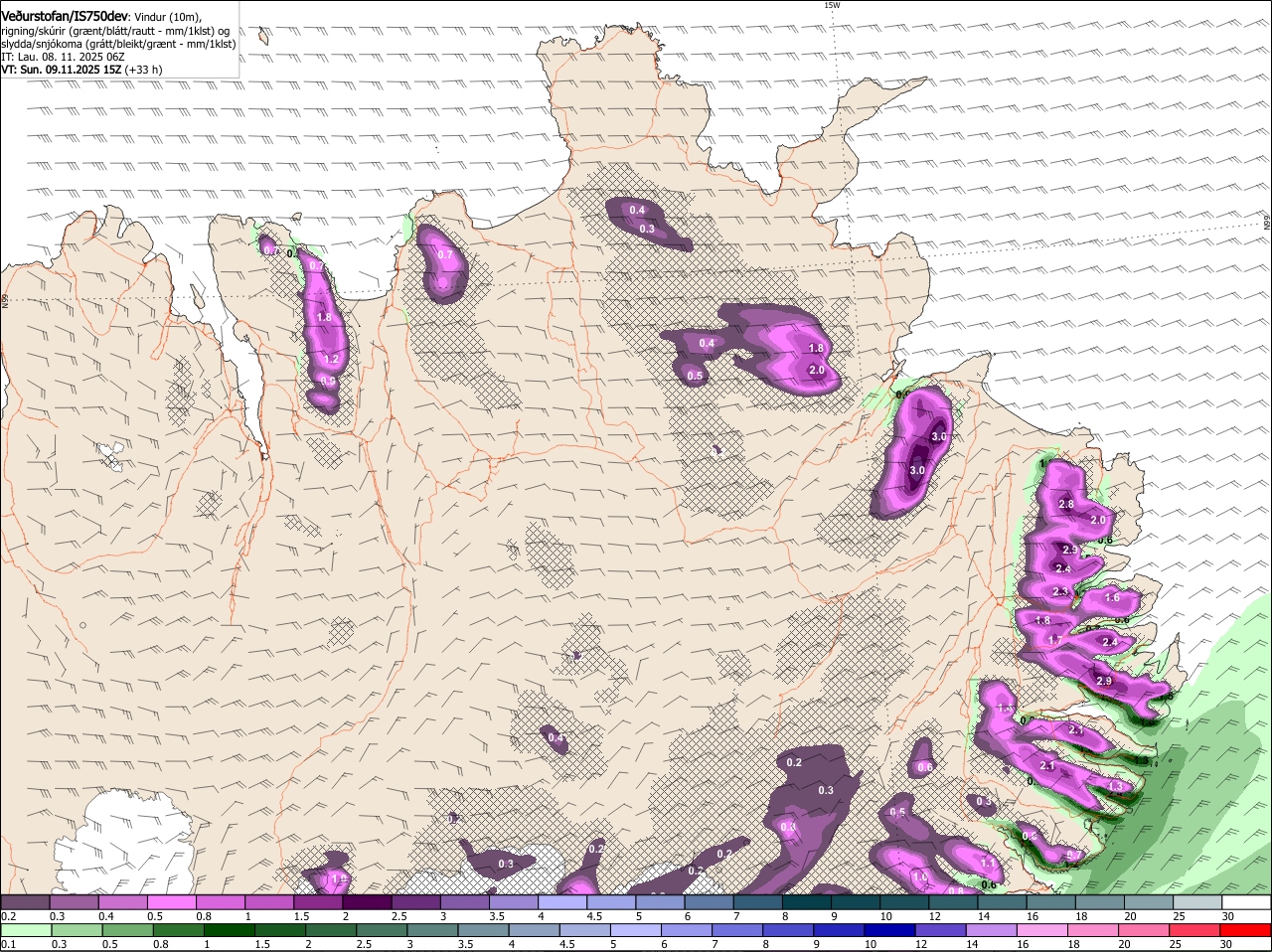Click the palest green swatch starting the lower legend
The height and width of the screenshot is (952, 1272).
click(25, 930)
